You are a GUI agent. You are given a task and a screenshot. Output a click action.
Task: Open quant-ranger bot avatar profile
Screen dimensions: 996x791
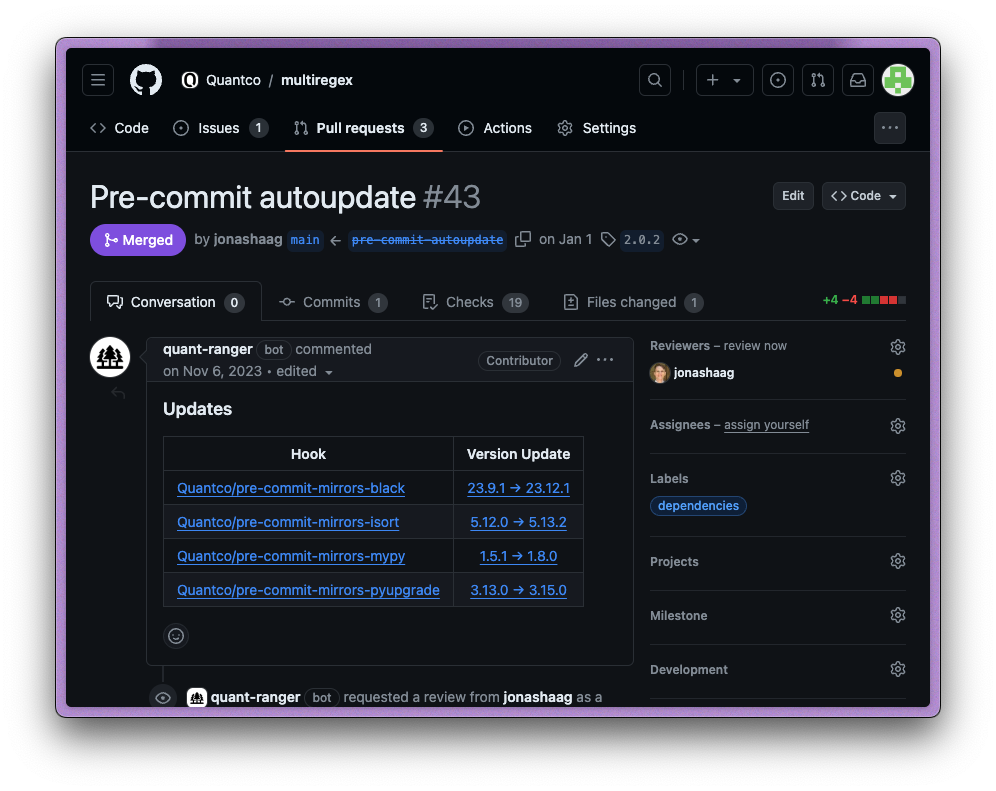tap(110, 357)
